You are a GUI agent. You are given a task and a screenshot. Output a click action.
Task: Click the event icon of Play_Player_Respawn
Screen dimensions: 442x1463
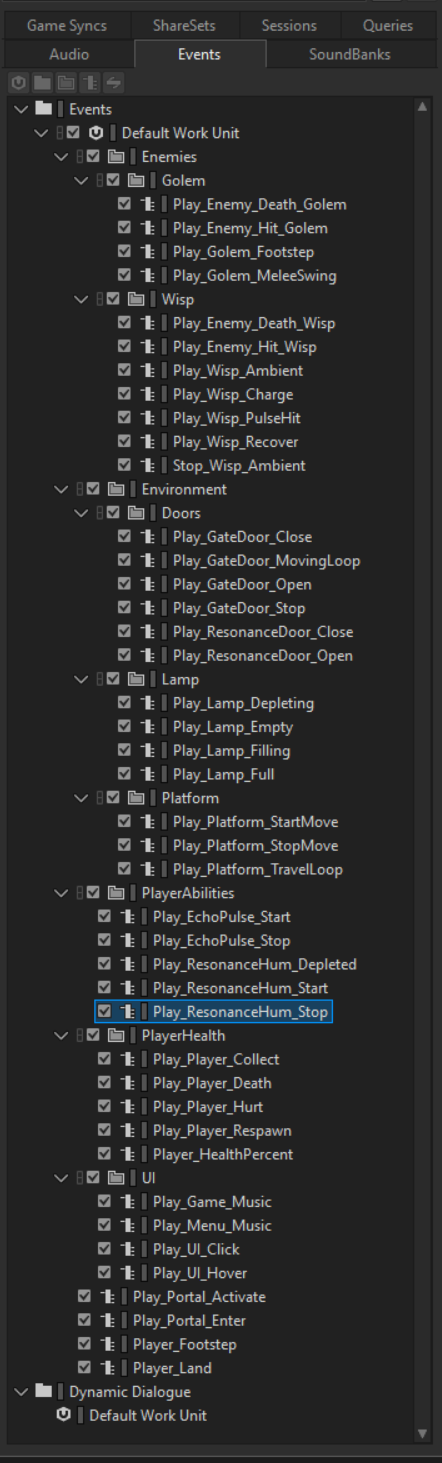click(127, 1130)
